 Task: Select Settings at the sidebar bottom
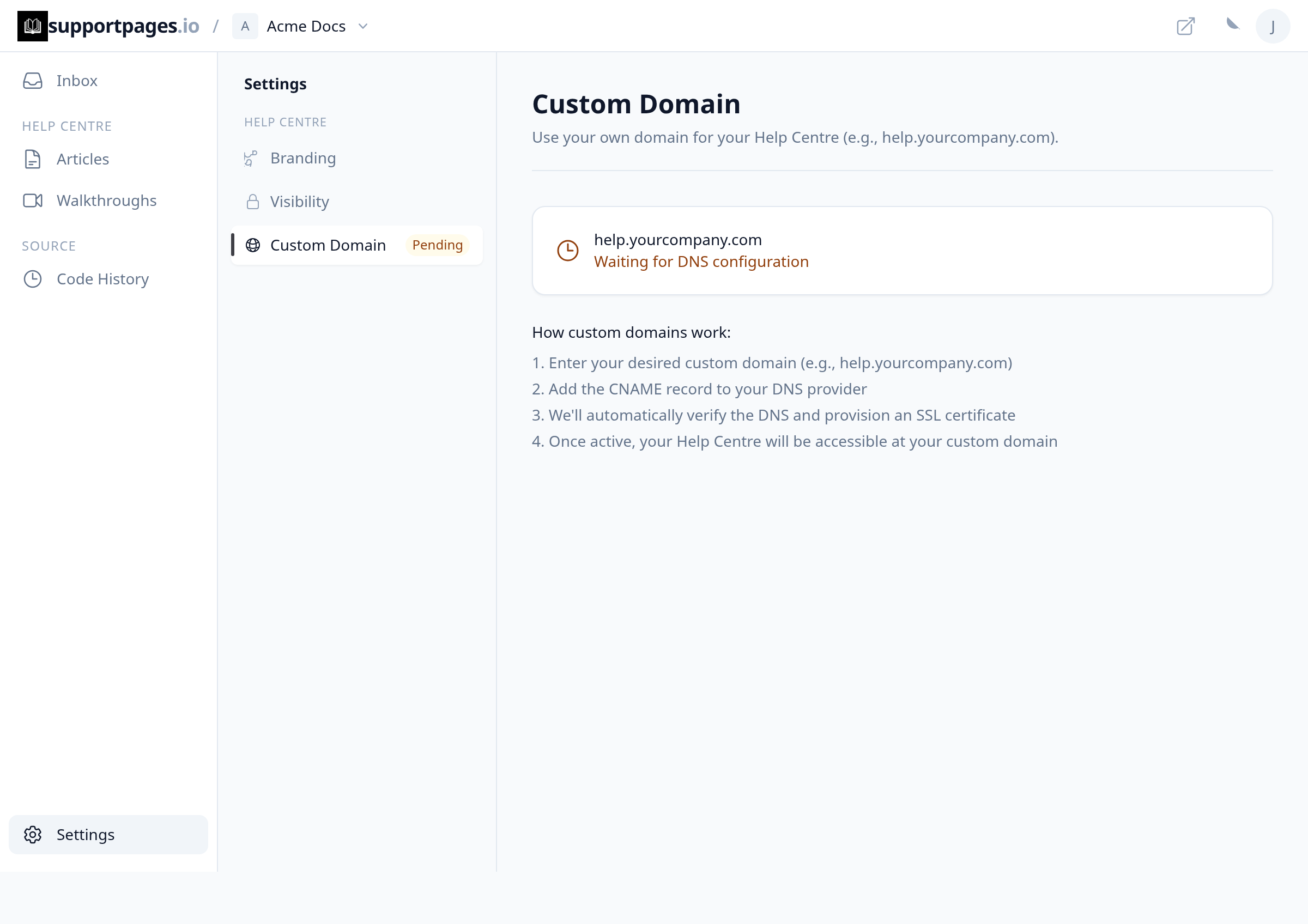(108, 835)
